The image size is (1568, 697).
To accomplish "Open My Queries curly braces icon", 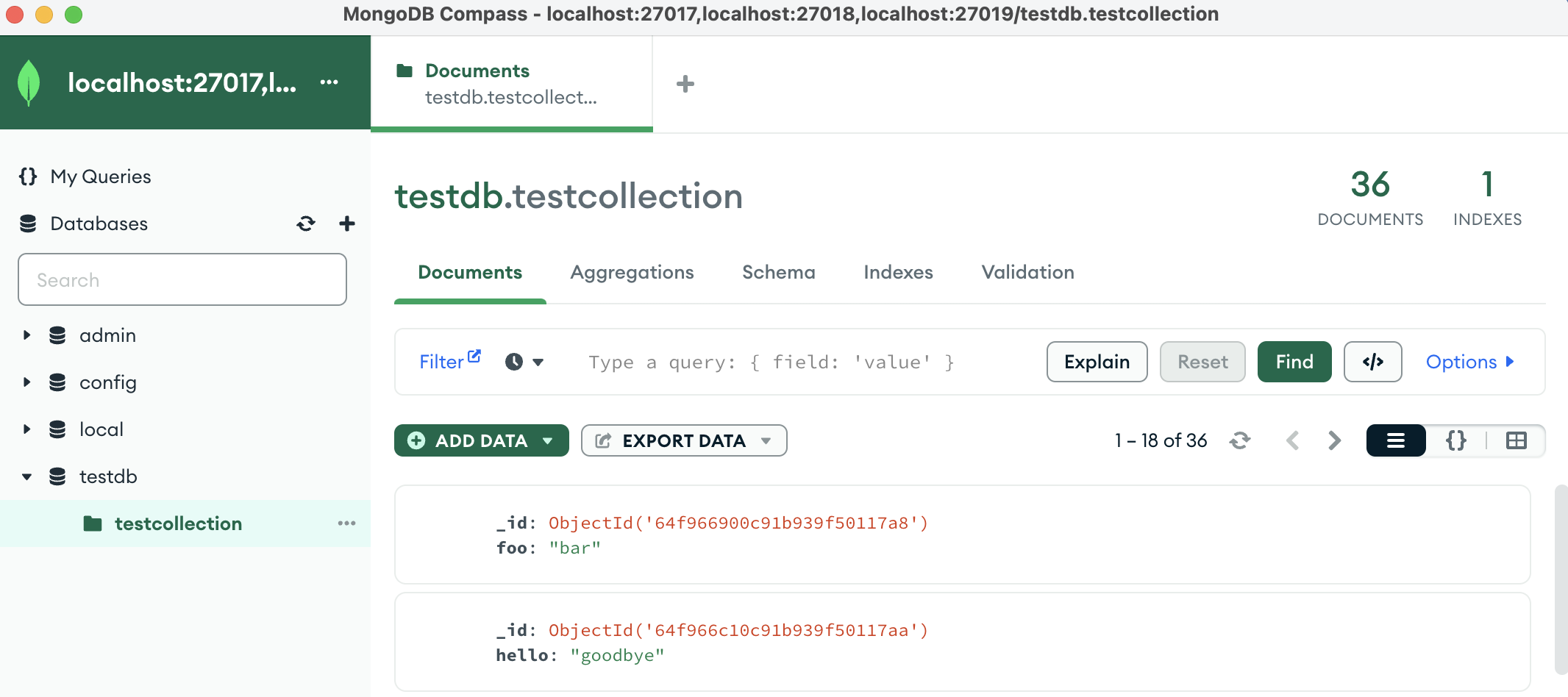I will [28, 176].
